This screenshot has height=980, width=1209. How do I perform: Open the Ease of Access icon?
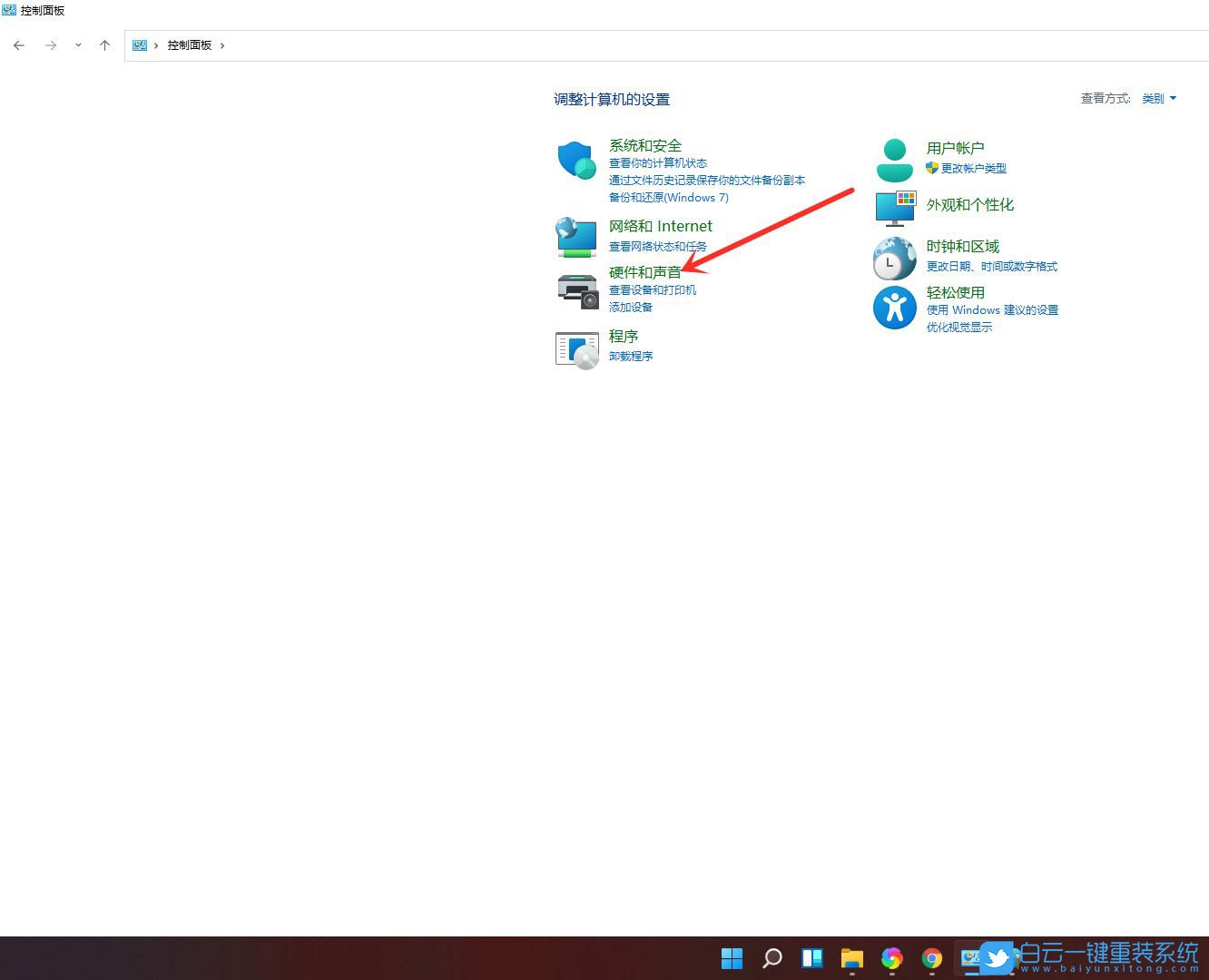pyautogui.click(x=894, y=308)
